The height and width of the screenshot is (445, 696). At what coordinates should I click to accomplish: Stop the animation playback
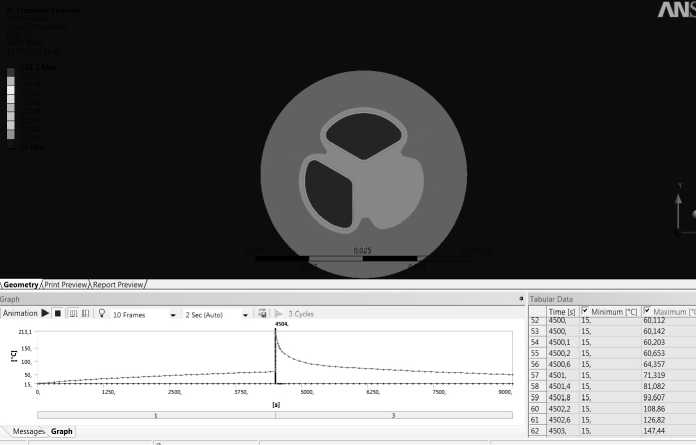point(58,313)
